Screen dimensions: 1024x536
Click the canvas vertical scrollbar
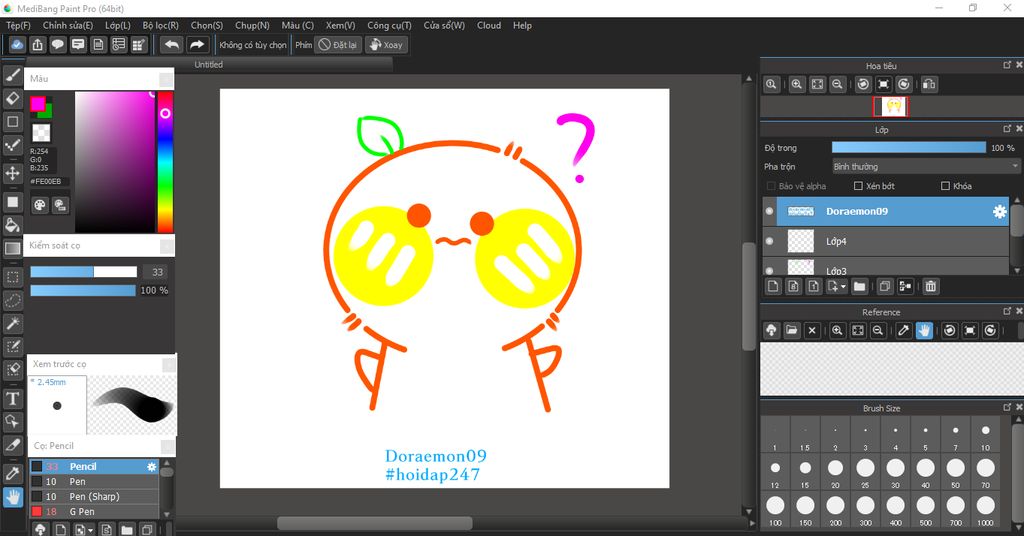[748, 296]
